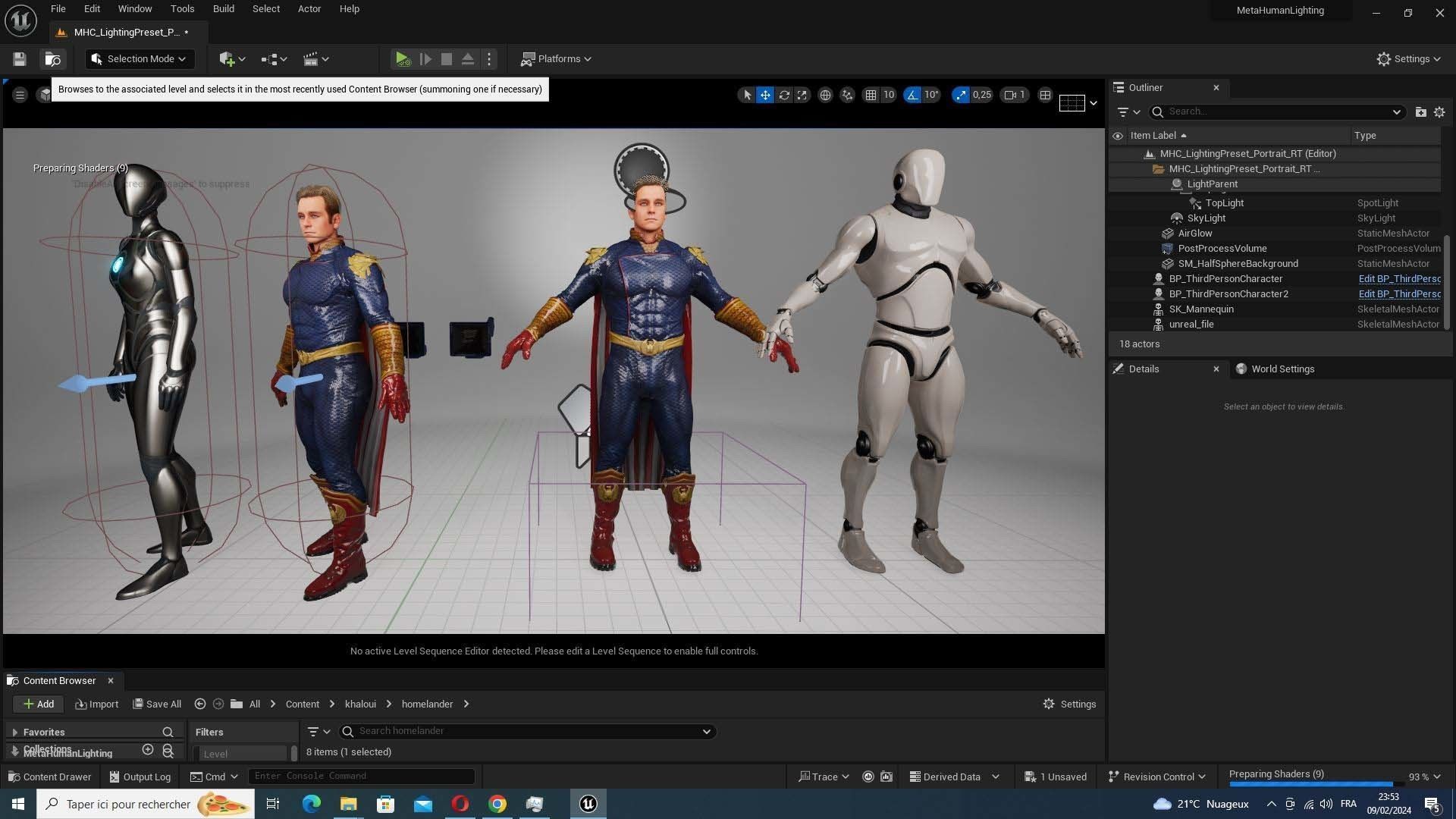Viewport: 1456px width, 819px height.
Task: Open the Cinematics clapboard dropdown
Action: click(x=315, y=59)
